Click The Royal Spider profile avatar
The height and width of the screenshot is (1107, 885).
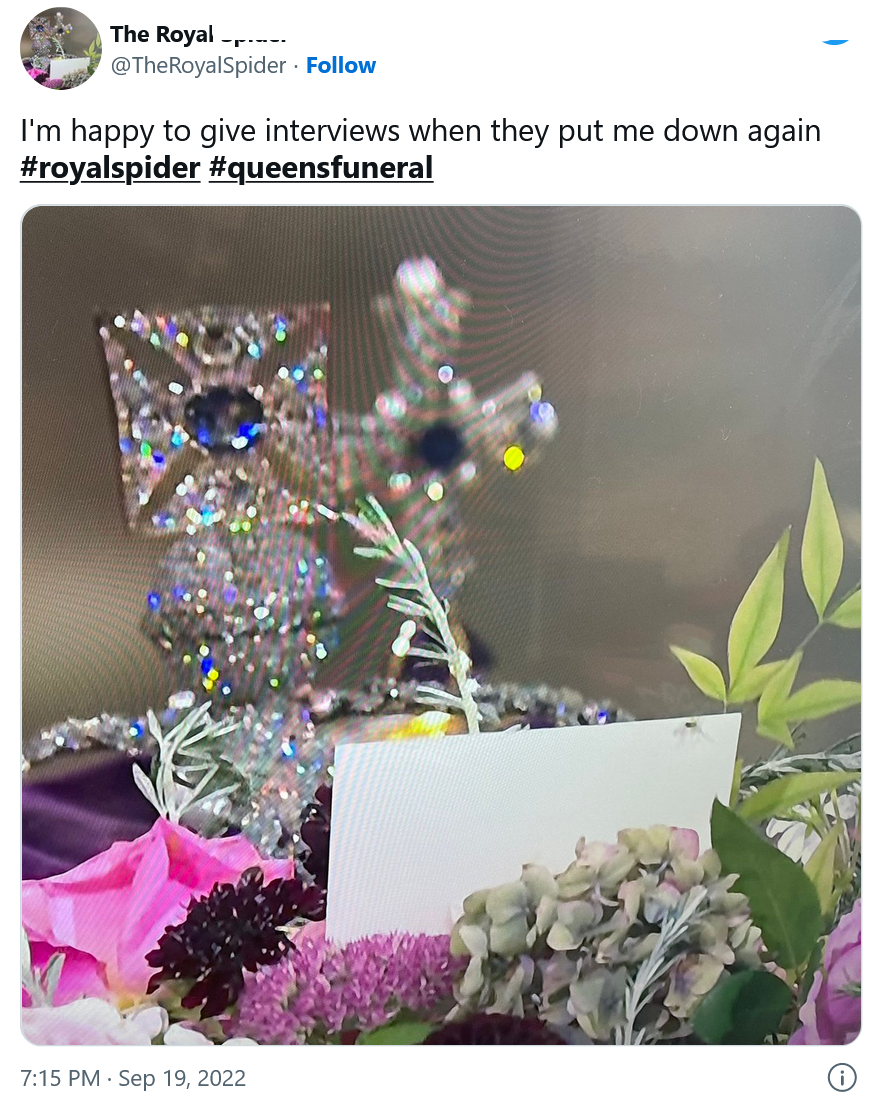[61, 49]
